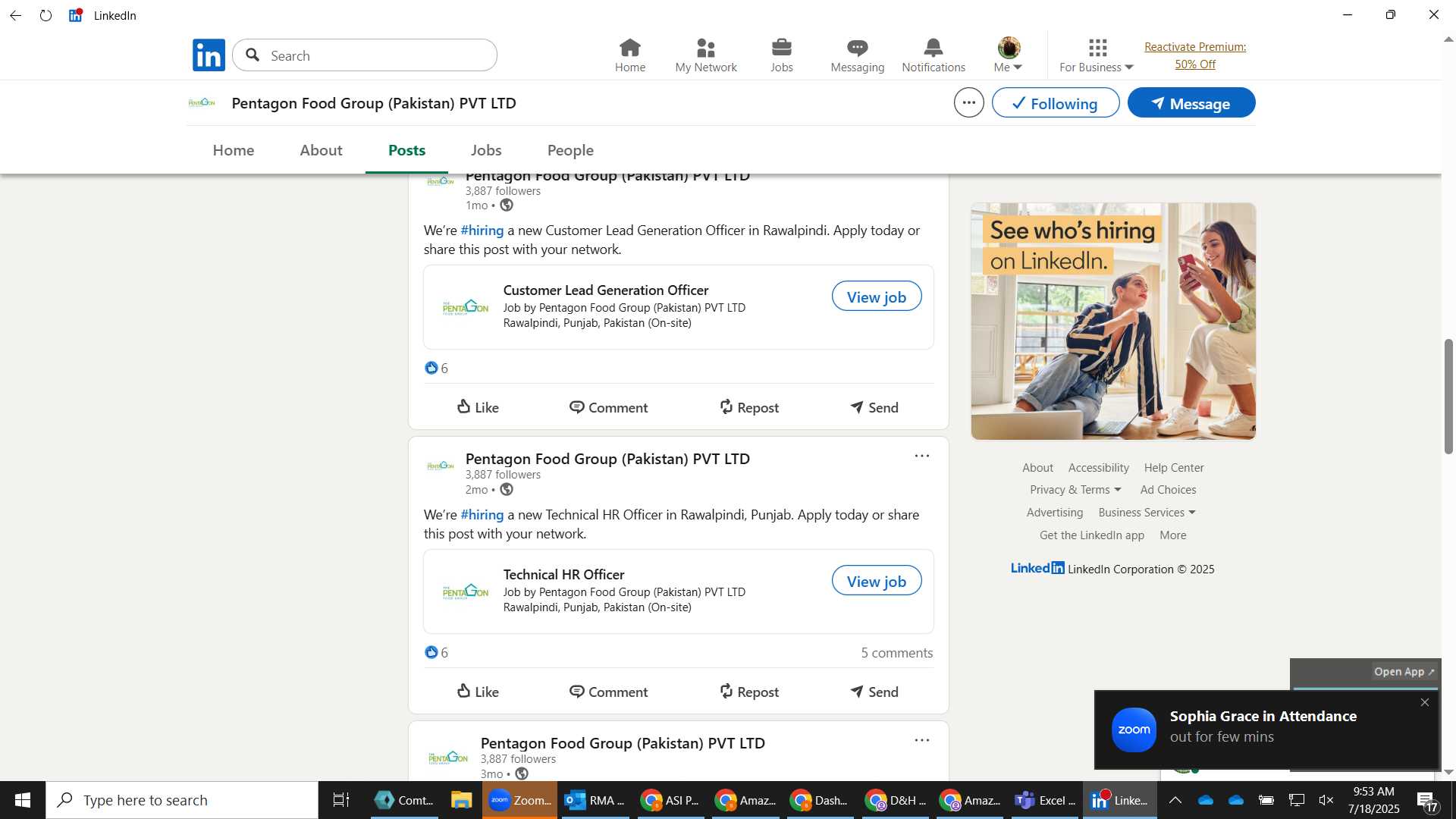Open the Help Center link
Image resolution: width=1456 pixels, height=819 pixels.
[1173, 468]
